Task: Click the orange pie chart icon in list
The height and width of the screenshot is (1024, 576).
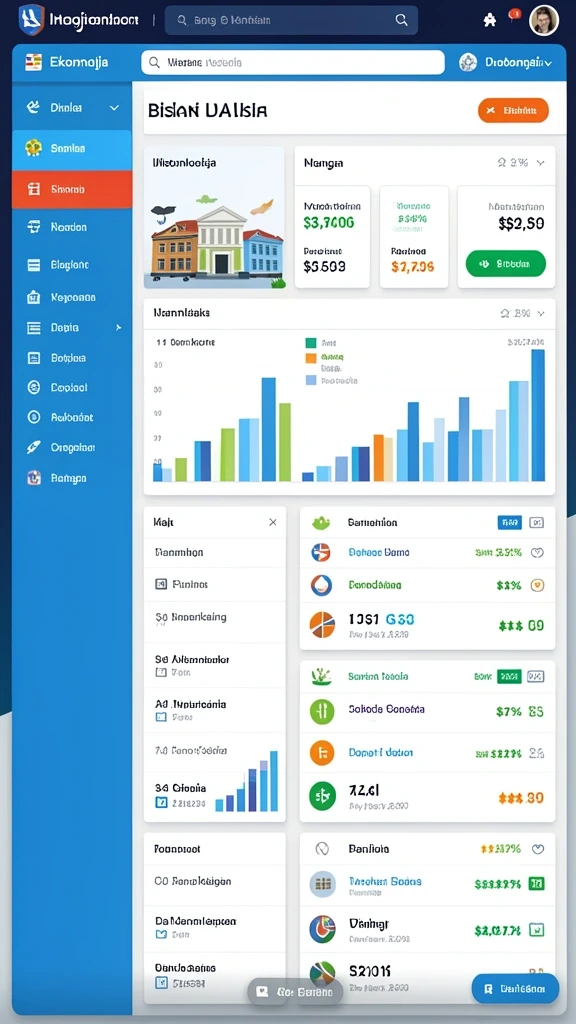Action: (x=322, y=625)
